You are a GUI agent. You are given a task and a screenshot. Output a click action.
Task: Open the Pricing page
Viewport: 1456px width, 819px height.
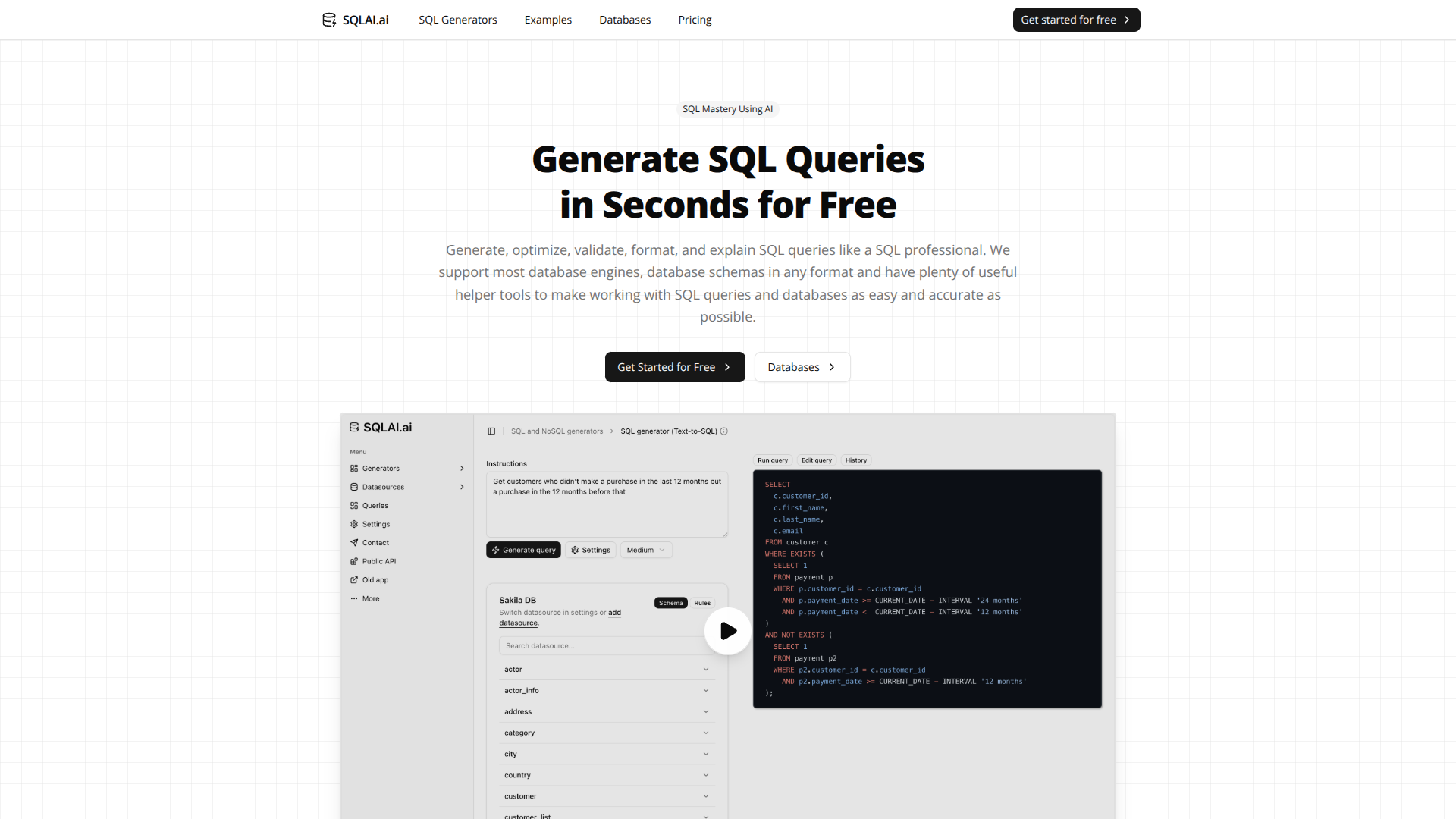[695, 20]
